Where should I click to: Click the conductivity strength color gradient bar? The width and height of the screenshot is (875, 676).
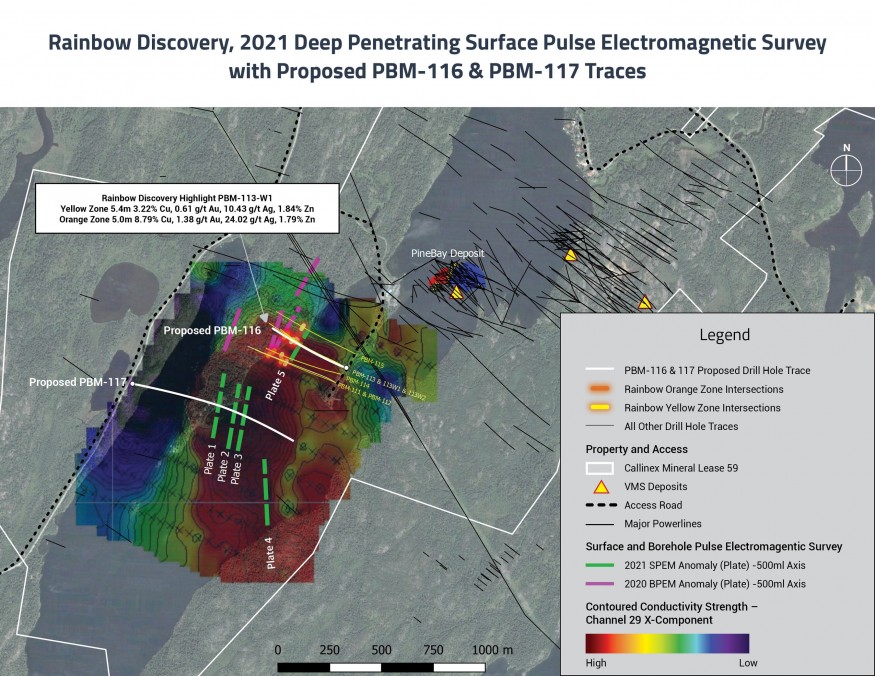pos(667,643)
